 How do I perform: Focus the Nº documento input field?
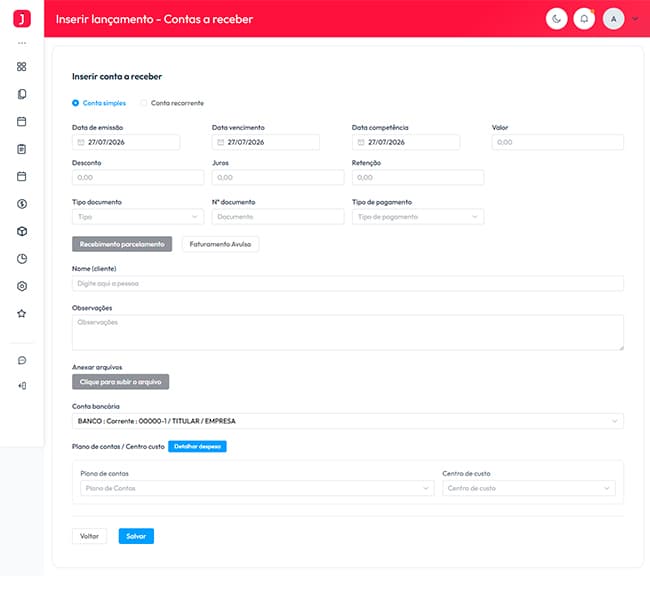coord(278,217)
